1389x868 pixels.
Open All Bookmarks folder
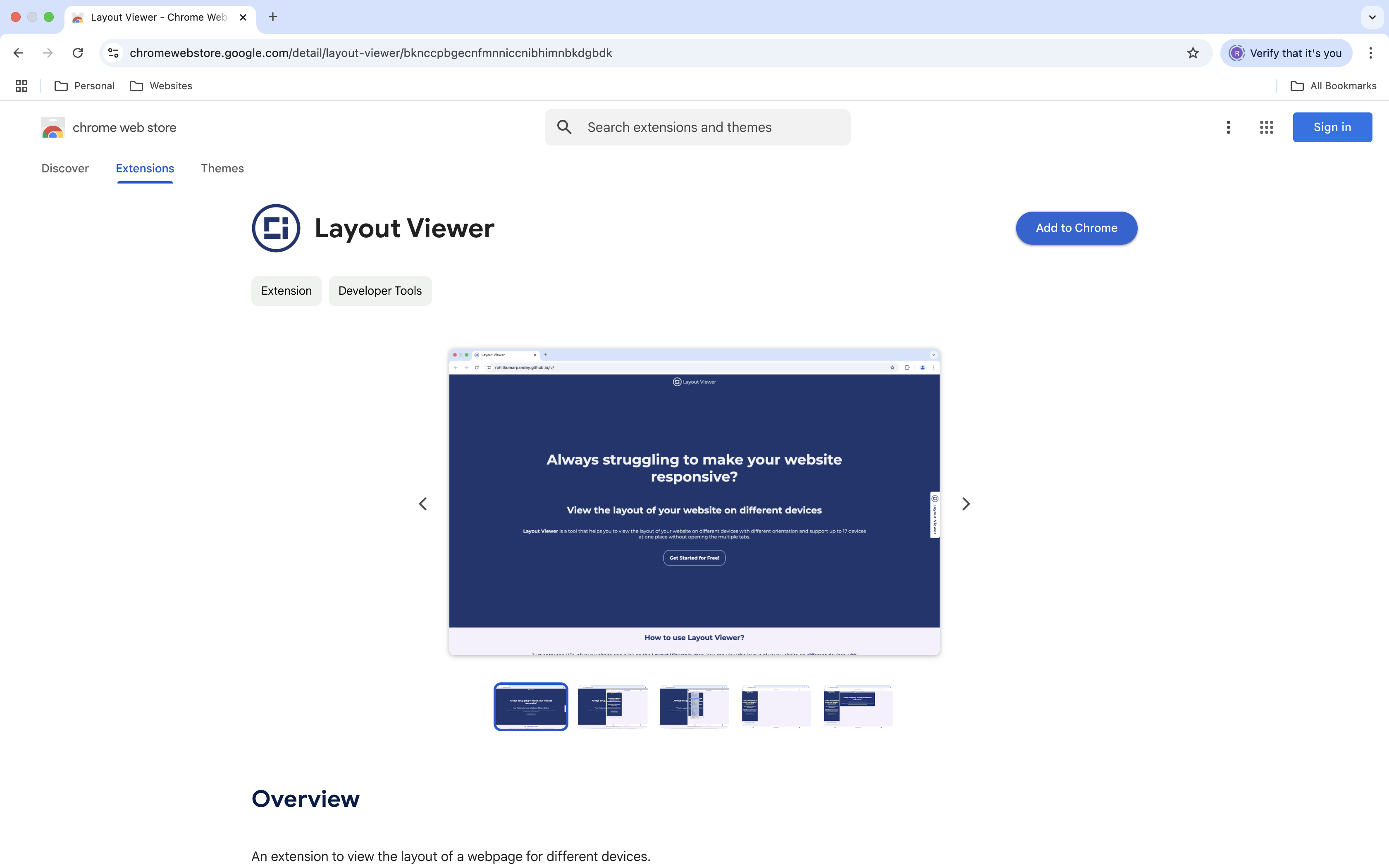[x=1333, y=86]
